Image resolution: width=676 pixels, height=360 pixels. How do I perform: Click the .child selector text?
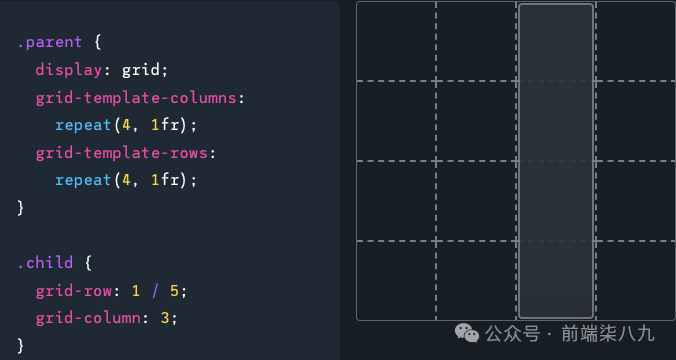(x=45, y=263)
